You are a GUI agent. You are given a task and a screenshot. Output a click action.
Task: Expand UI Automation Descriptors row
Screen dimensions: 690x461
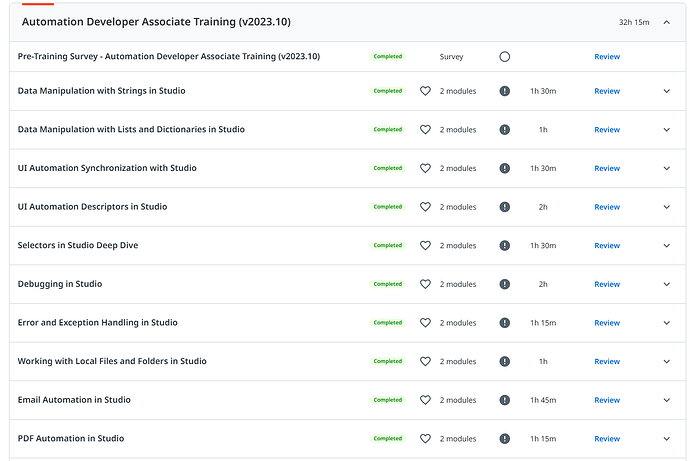(x=667, y=207)
